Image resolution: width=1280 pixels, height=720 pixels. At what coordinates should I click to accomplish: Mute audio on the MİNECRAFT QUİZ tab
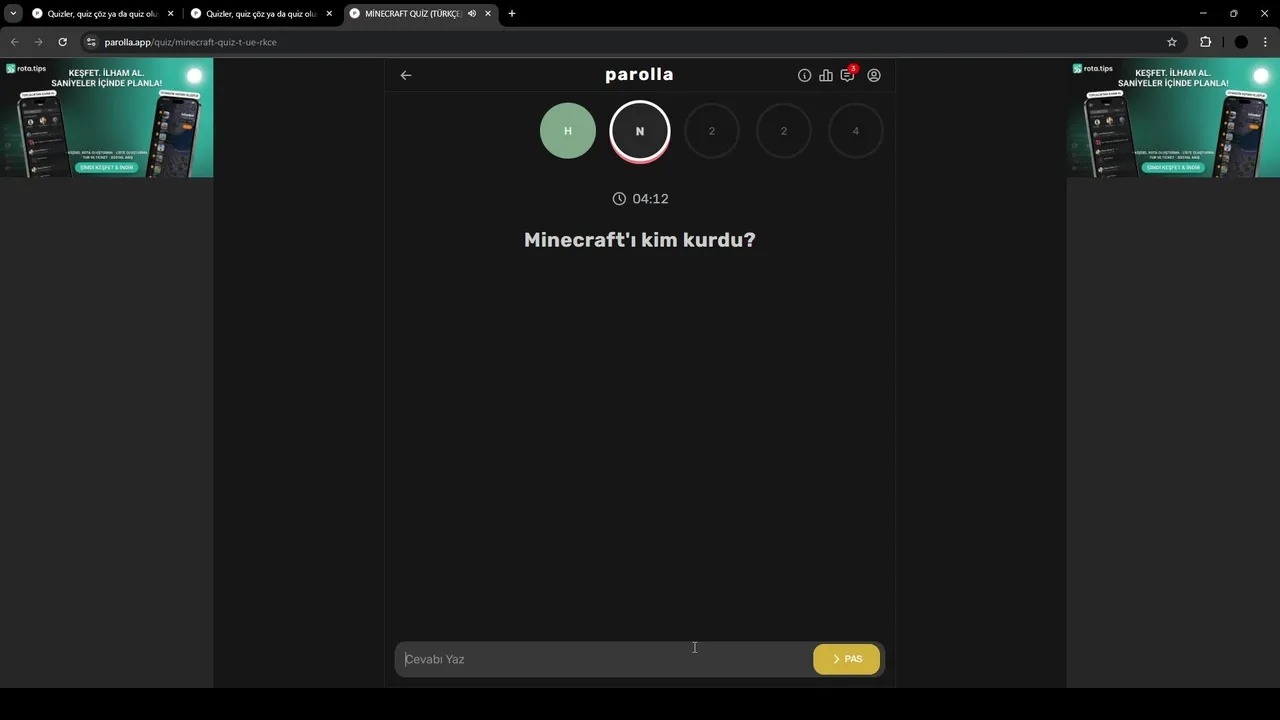tap(472, 14)
